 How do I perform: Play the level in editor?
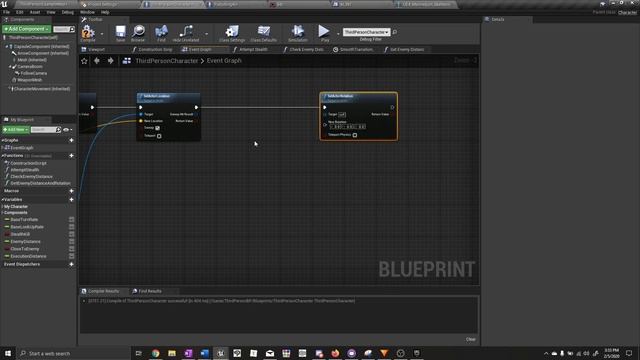coord(324,33)
